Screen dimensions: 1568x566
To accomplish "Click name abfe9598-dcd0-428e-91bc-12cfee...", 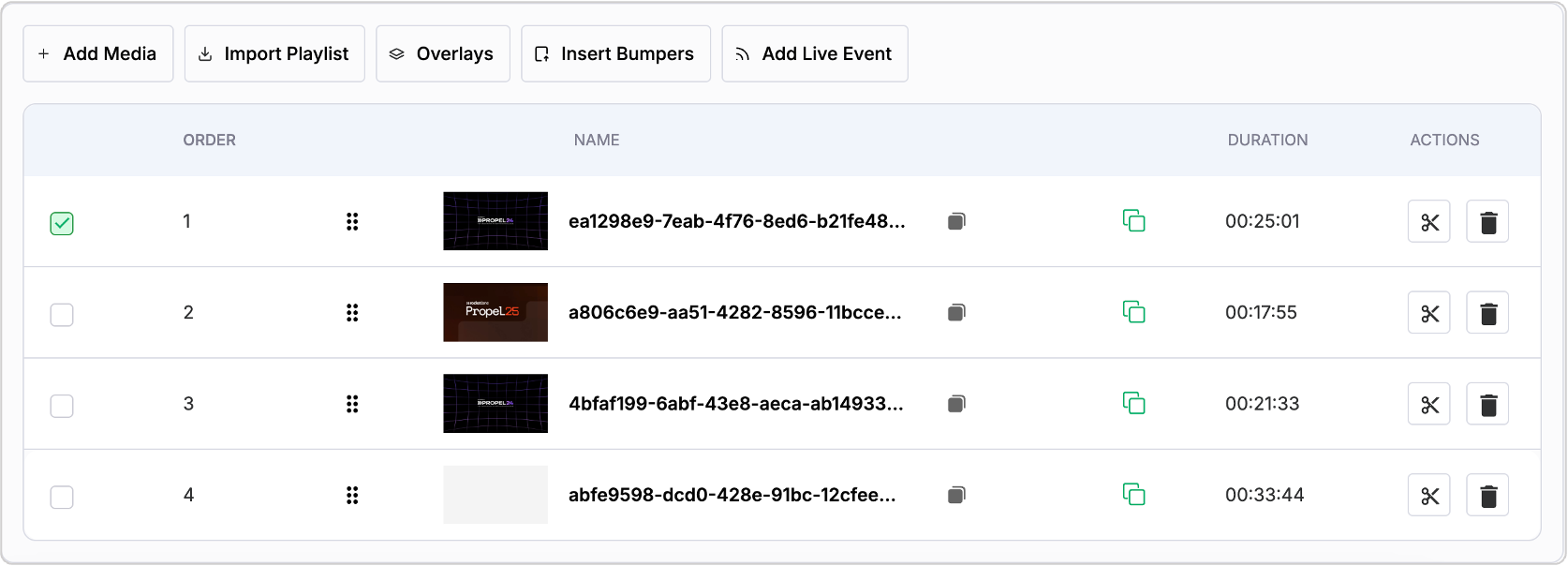I will pyautogui.click(x=732, y=495).
